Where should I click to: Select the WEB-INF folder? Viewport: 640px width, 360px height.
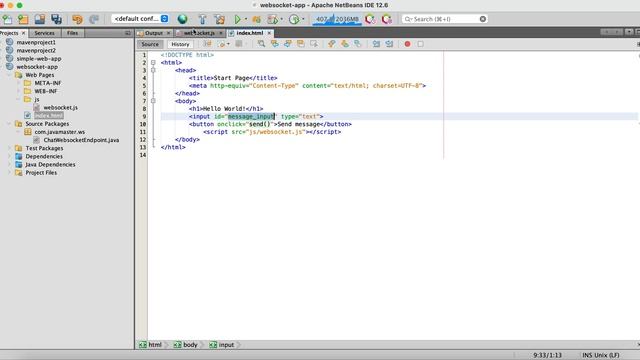pos(46,91)
